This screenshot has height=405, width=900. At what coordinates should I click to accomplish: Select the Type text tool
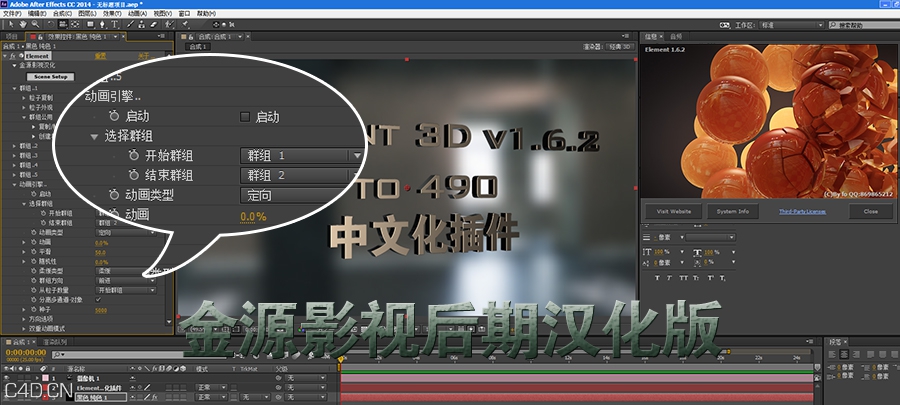tap(115, 25)
